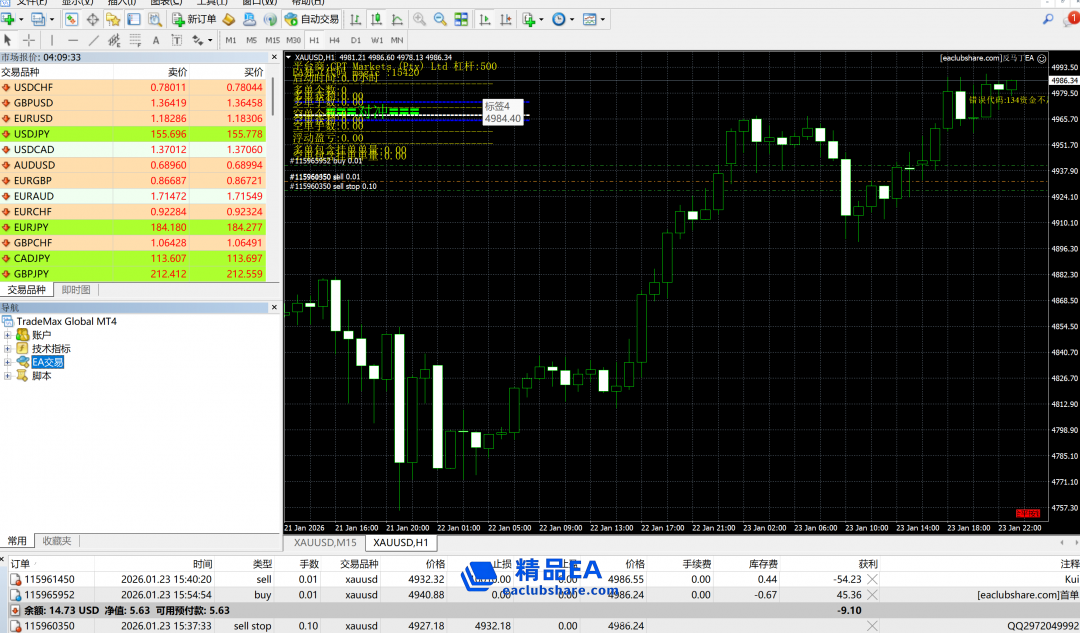Expand the 技术指标 (Indicators) tree node

point(8,349)
